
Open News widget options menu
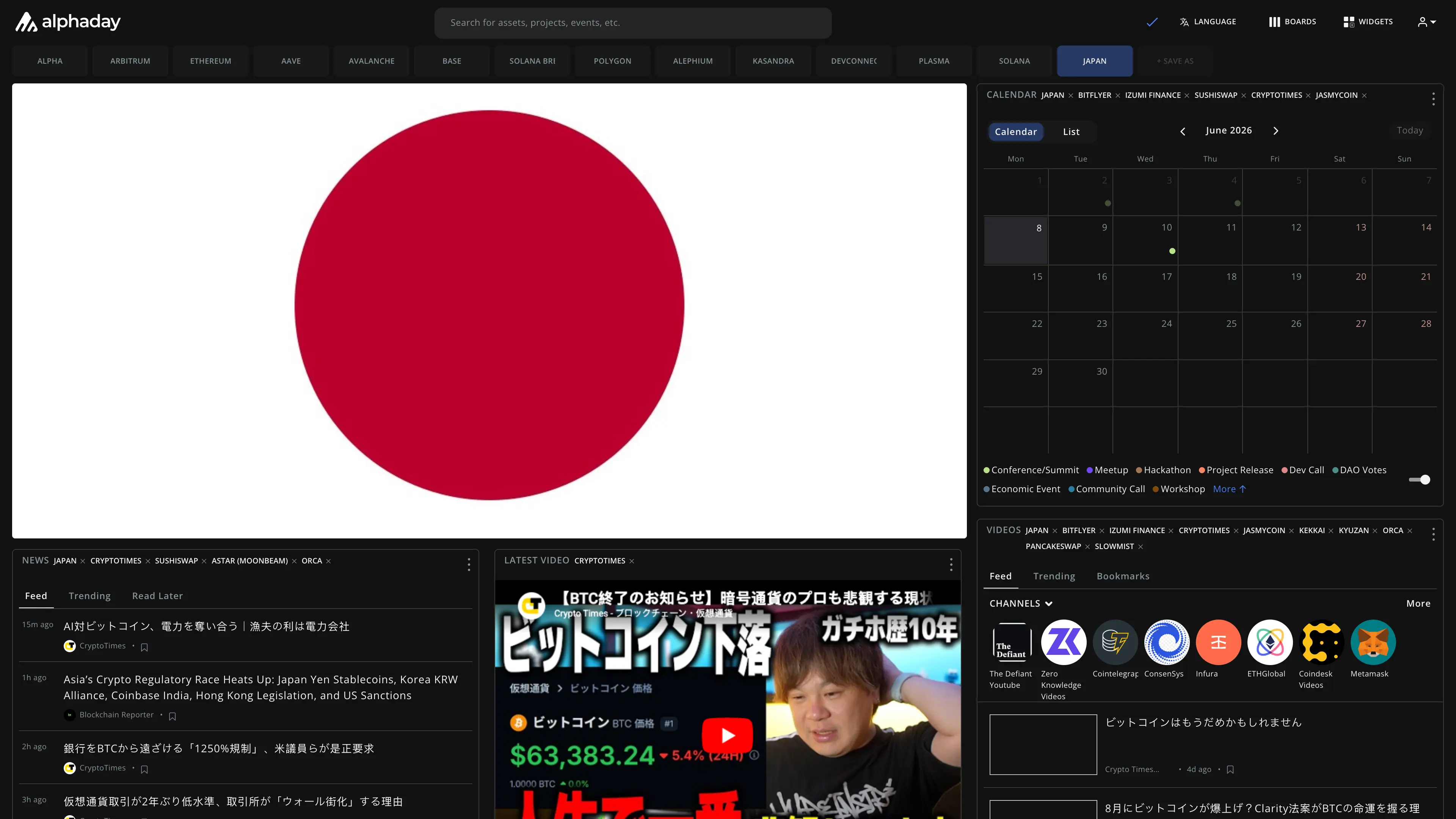pos(469,565)
